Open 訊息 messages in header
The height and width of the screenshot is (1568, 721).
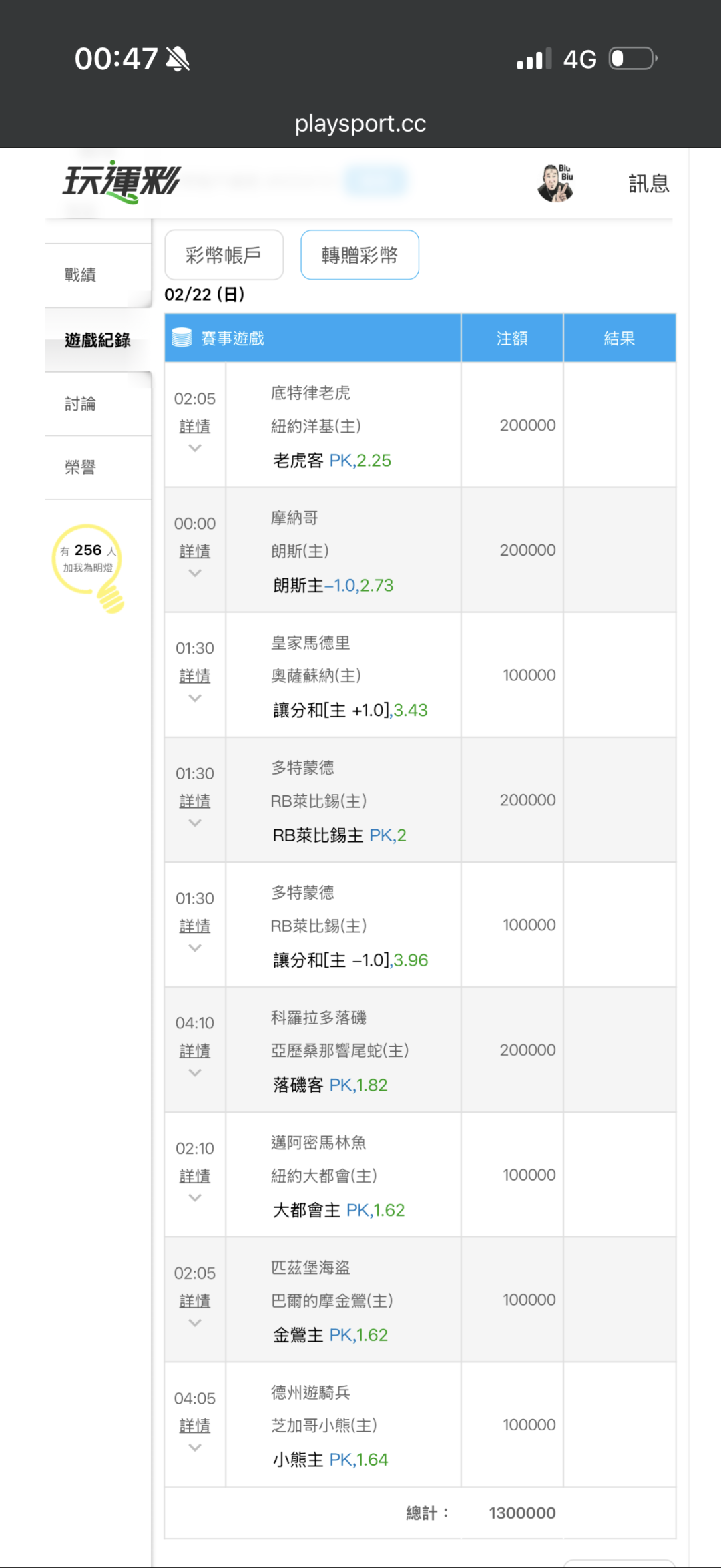point(648,183)
